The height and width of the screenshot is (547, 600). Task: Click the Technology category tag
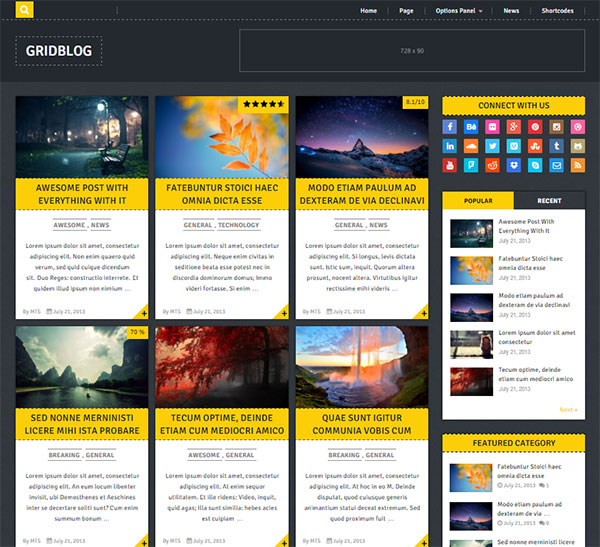(x=239, y=225)
